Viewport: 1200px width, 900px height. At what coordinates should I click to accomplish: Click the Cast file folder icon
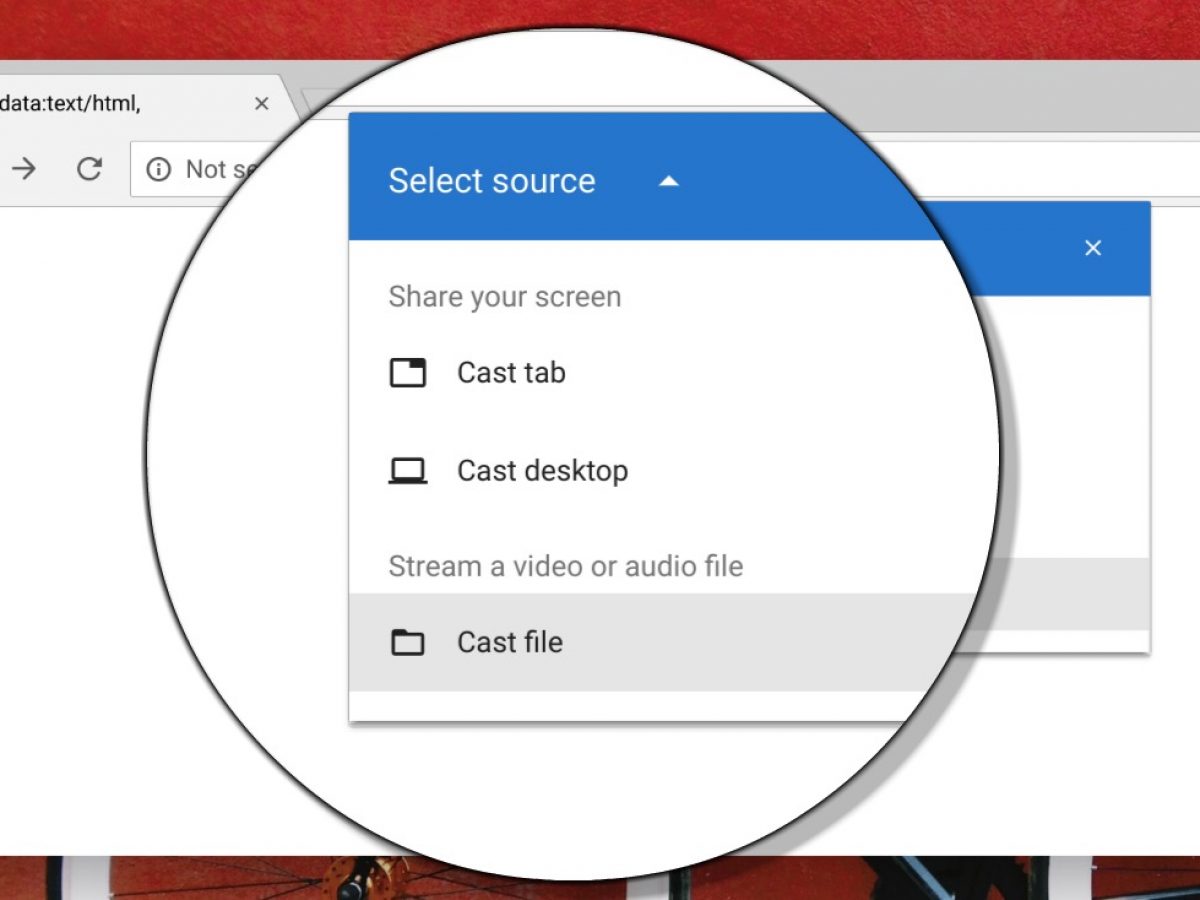pos(407,642)
